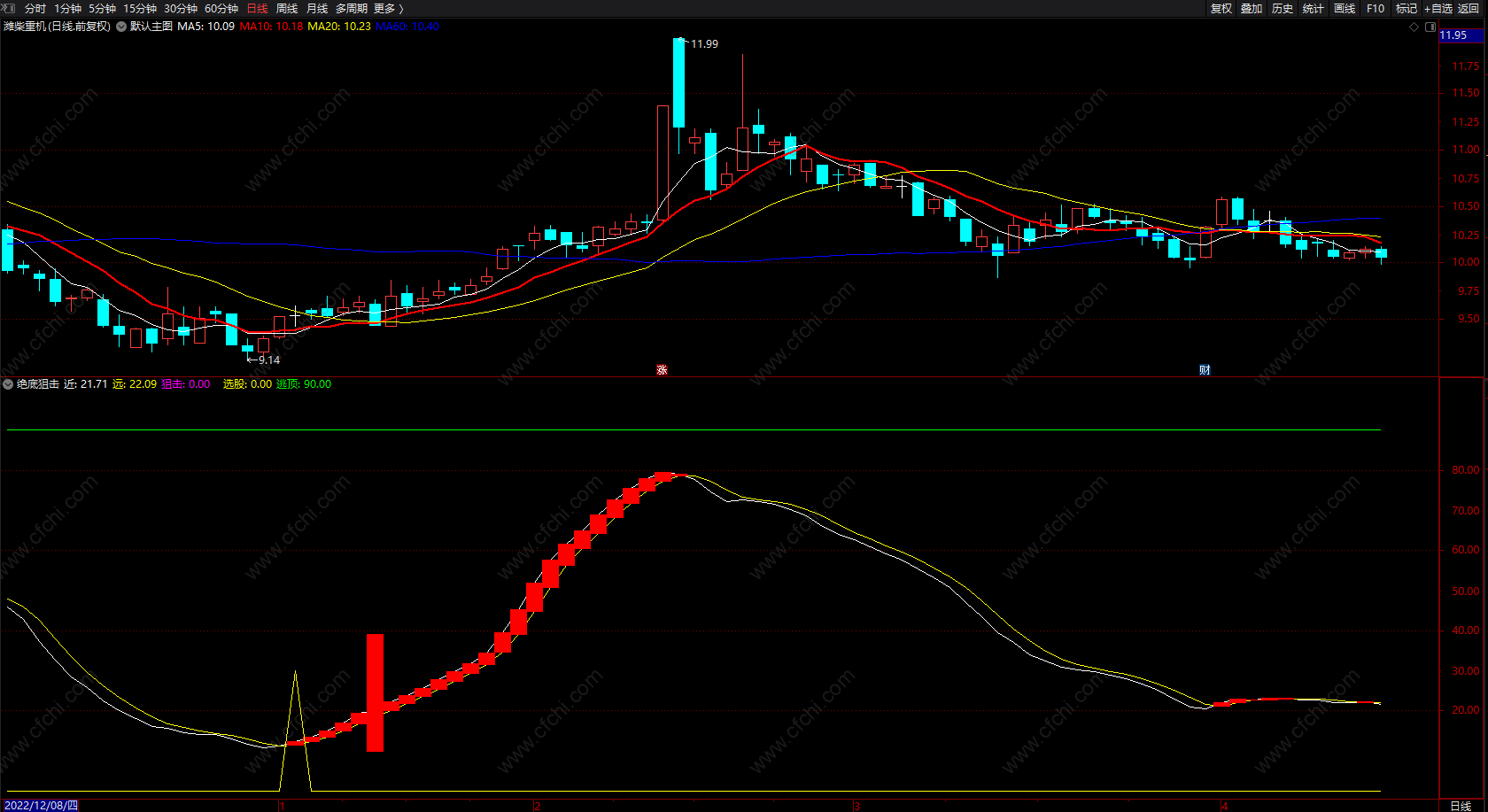The image size is (1488, 812).
Task: Click the 逃顶: 90.00 indicator value
Action: tap(304, 384)
